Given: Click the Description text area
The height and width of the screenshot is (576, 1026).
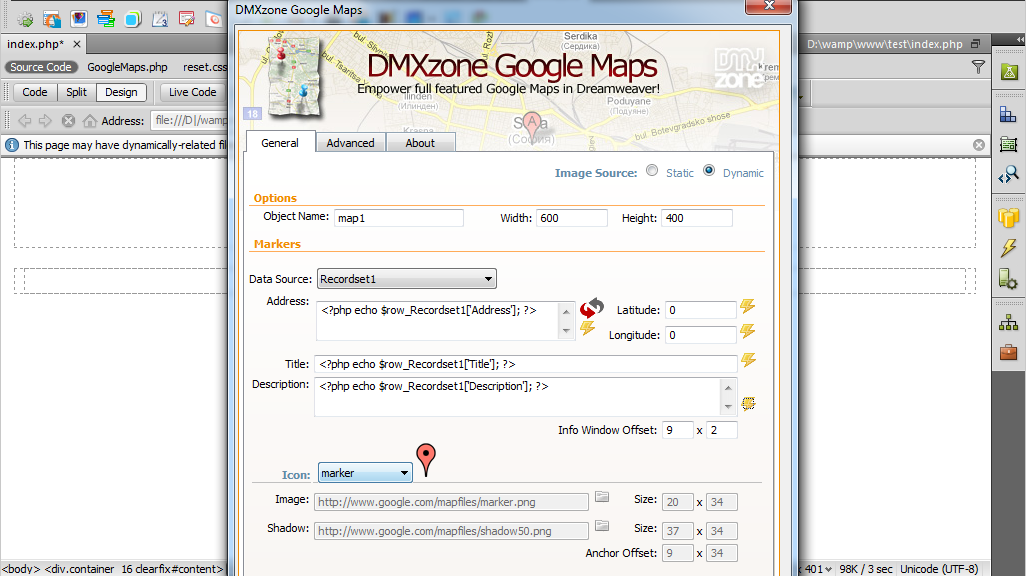Looking at the screenshot, I should (x=517, y=397).
